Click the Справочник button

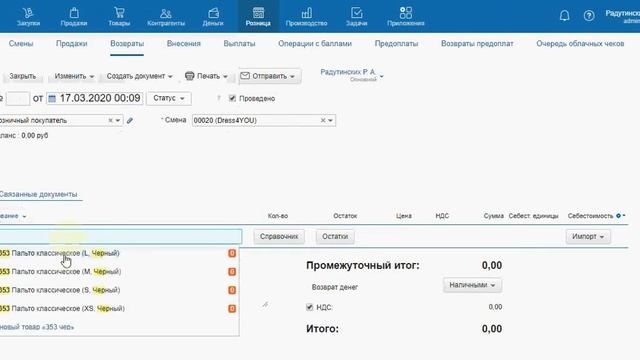[279, 237]
